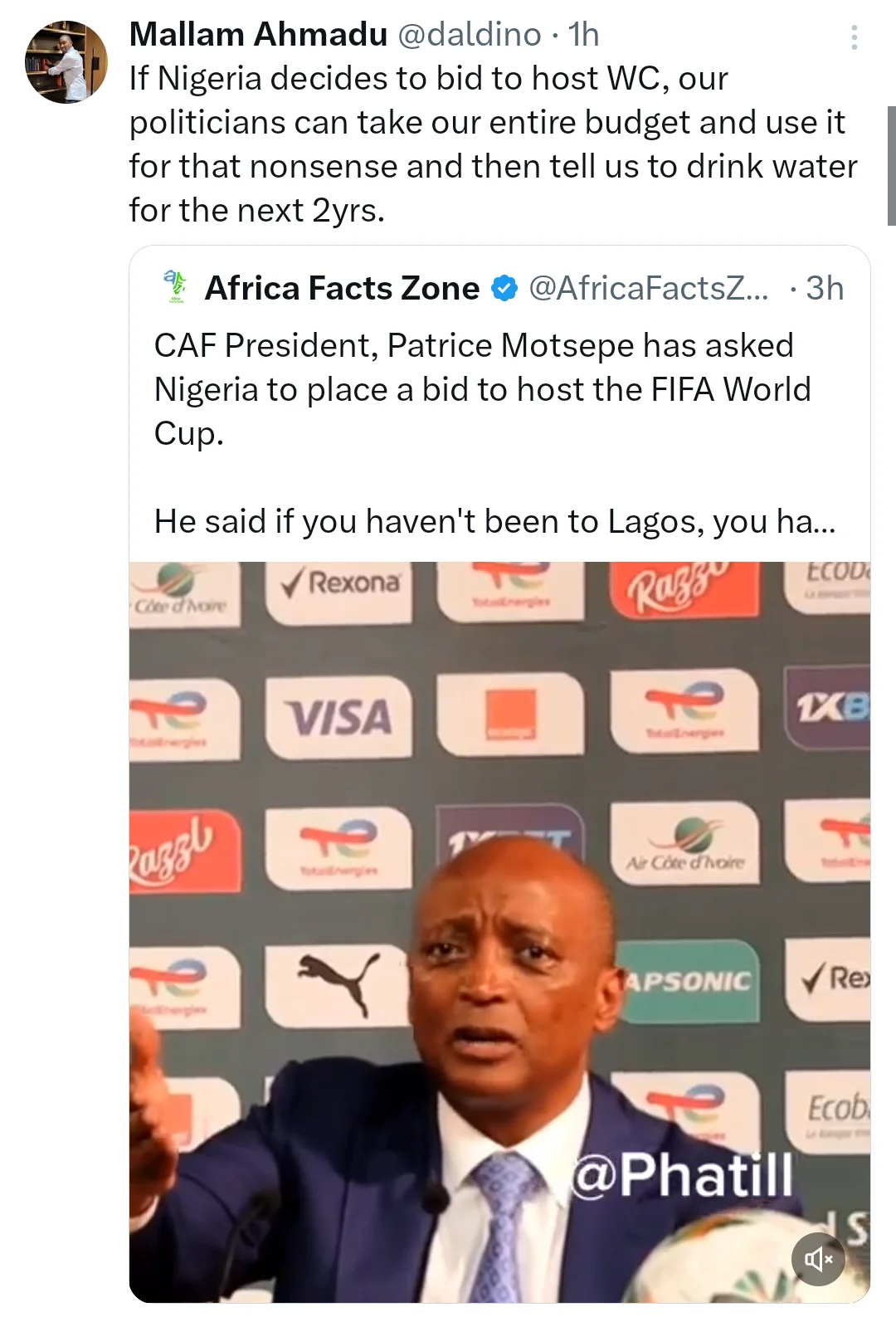896x1317 pixels.
Task: Click the @daldino handle
Action: click(x=470, y=35)
